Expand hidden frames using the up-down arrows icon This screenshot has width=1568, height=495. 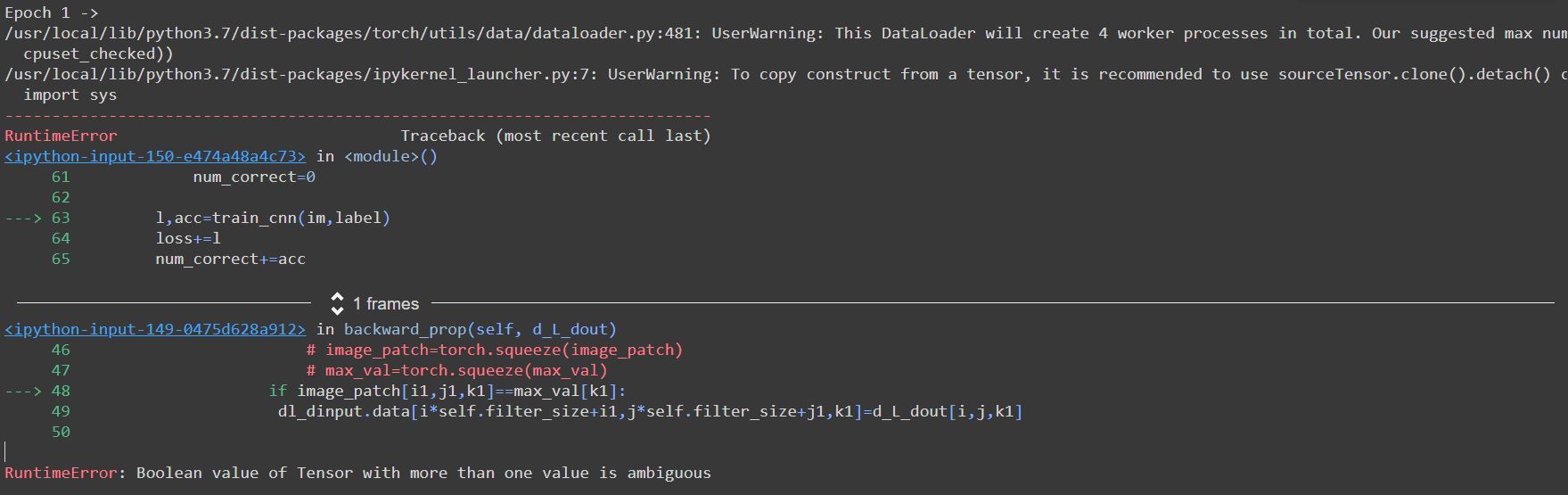337,303
